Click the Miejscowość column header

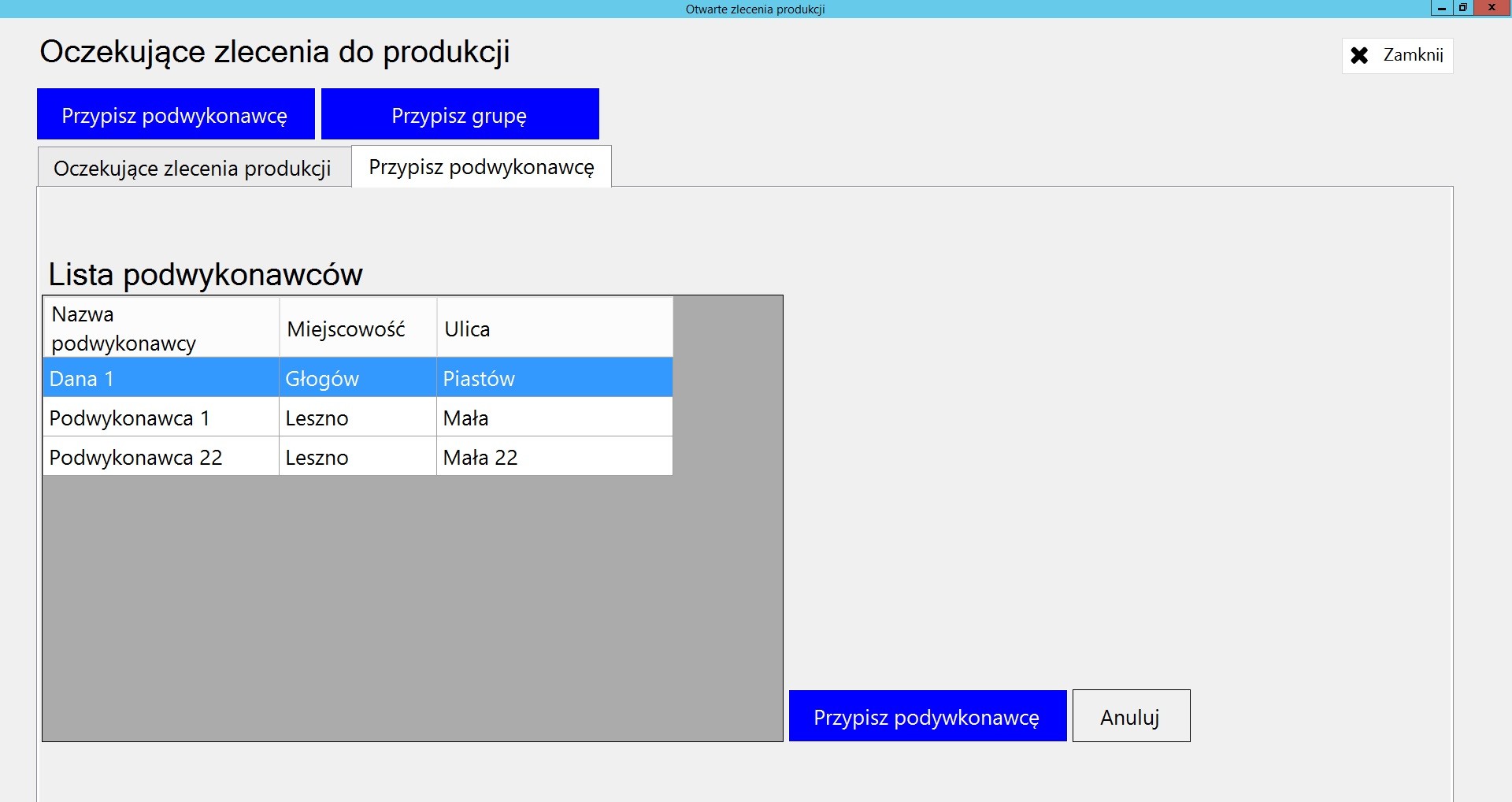tap(358, 328)
